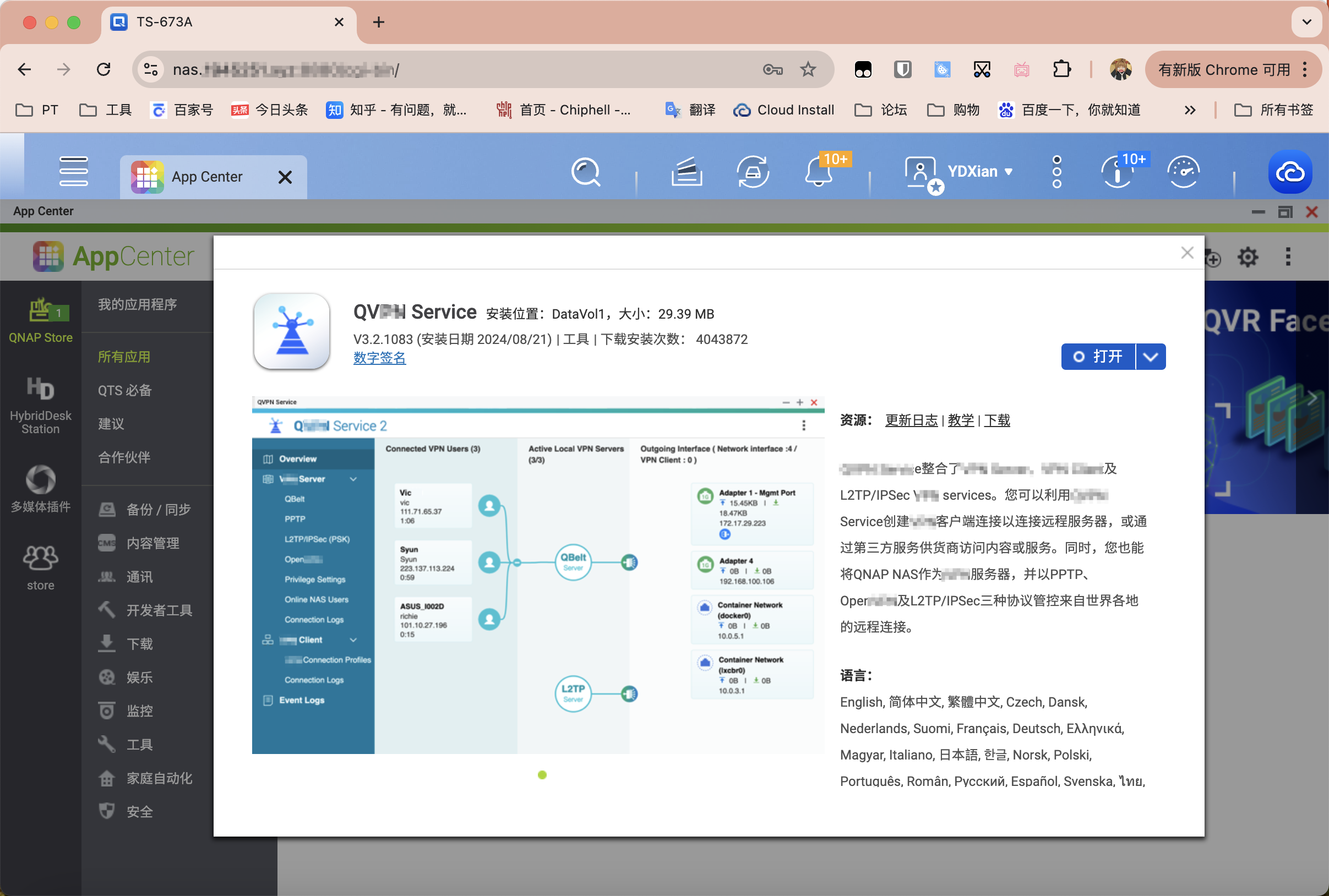Open Chrome profile avatar
This screenshot has height=896, width=1329.
click(1120, 70)
